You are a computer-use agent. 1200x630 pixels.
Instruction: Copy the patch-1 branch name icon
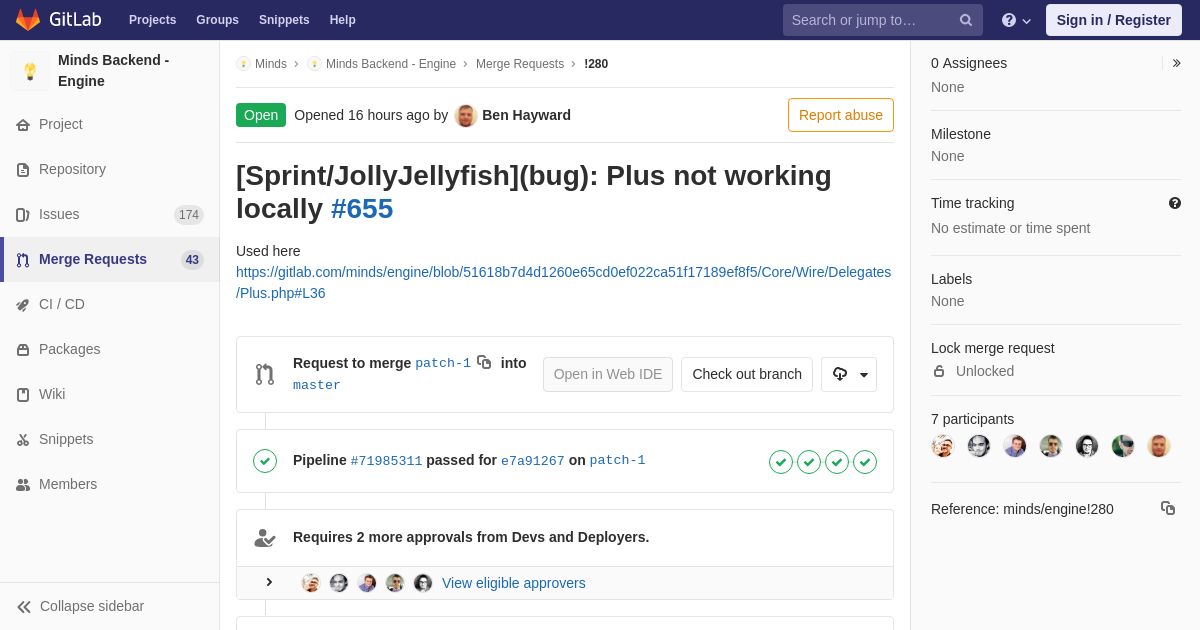(x=484, y=362)
